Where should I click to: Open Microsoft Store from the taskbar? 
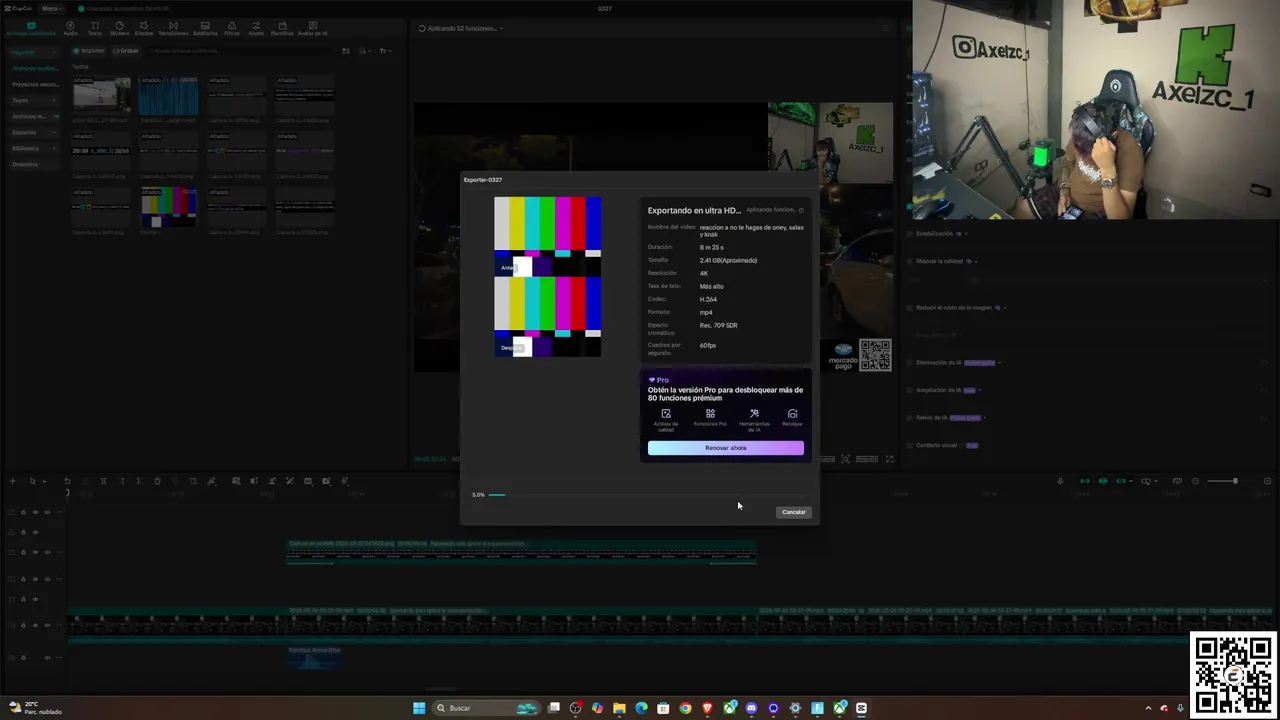point(663,708)
